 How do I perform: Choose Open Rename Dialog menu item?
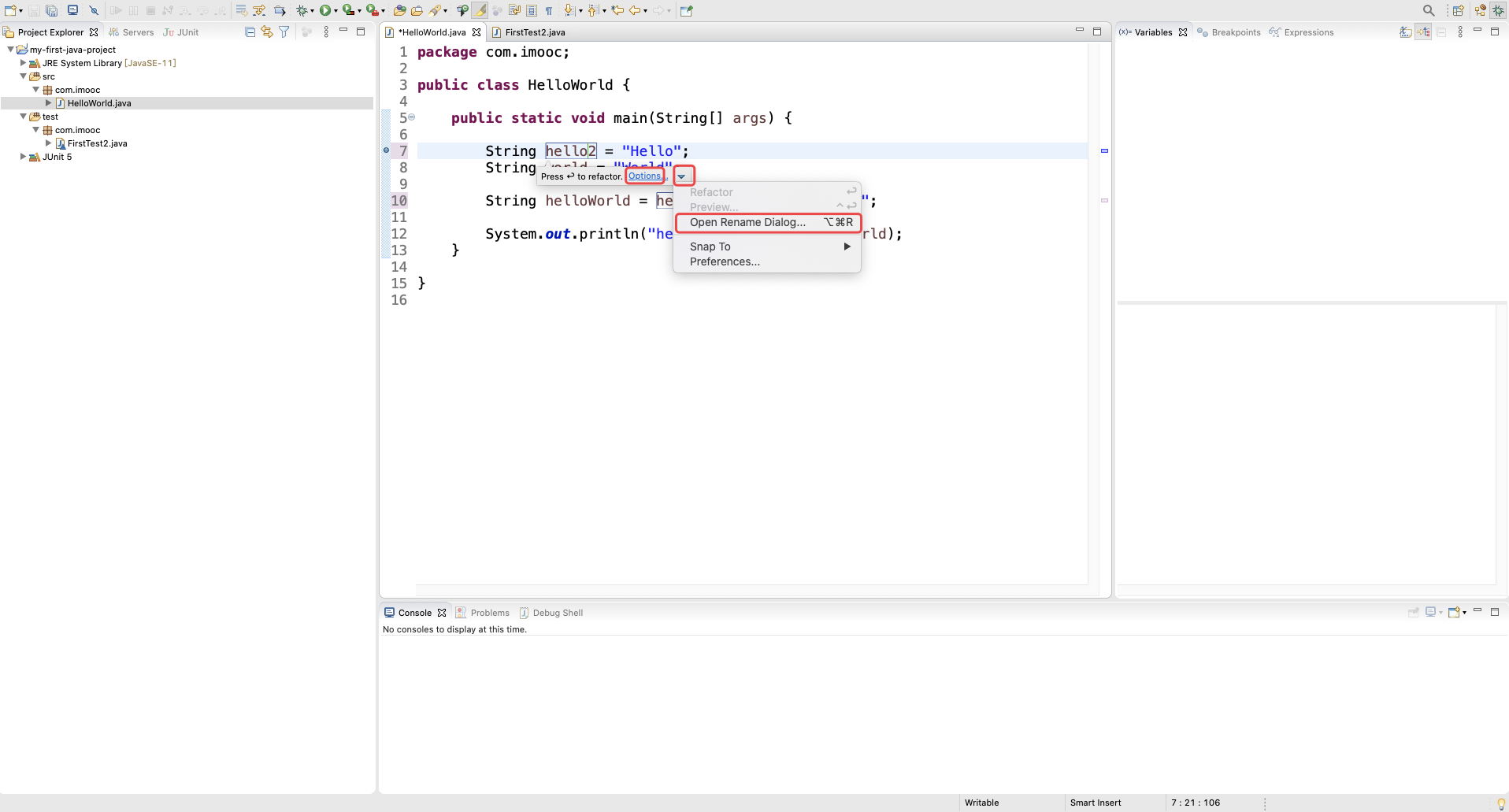point(767,222)
